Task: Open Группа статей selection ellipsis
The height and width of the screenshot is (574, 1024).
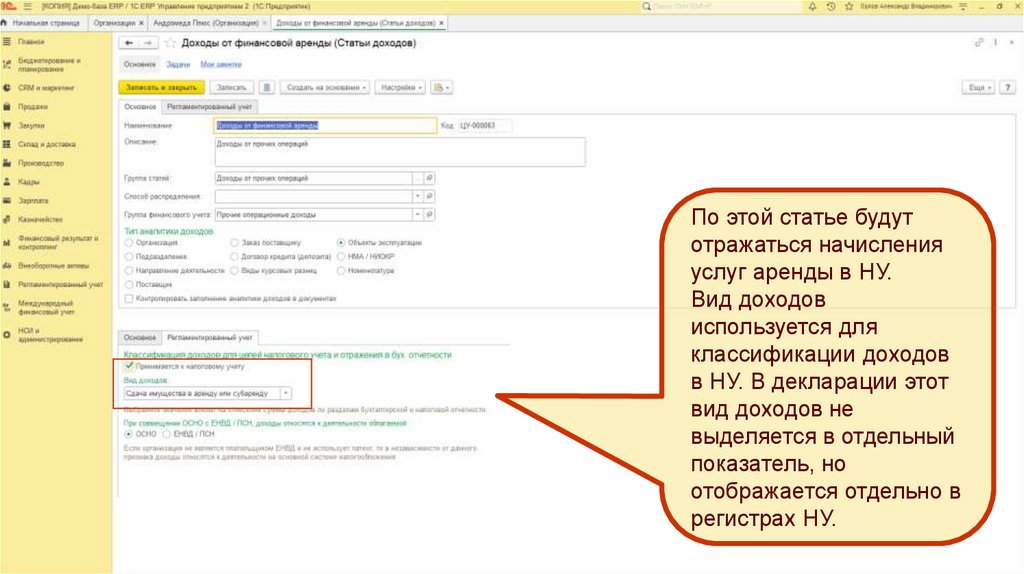Action: 417,178
